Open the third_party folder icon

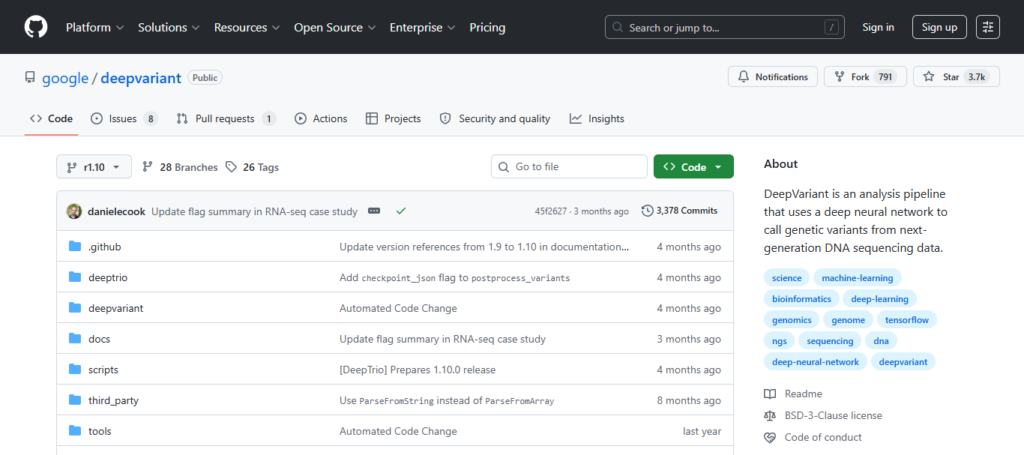75,400
